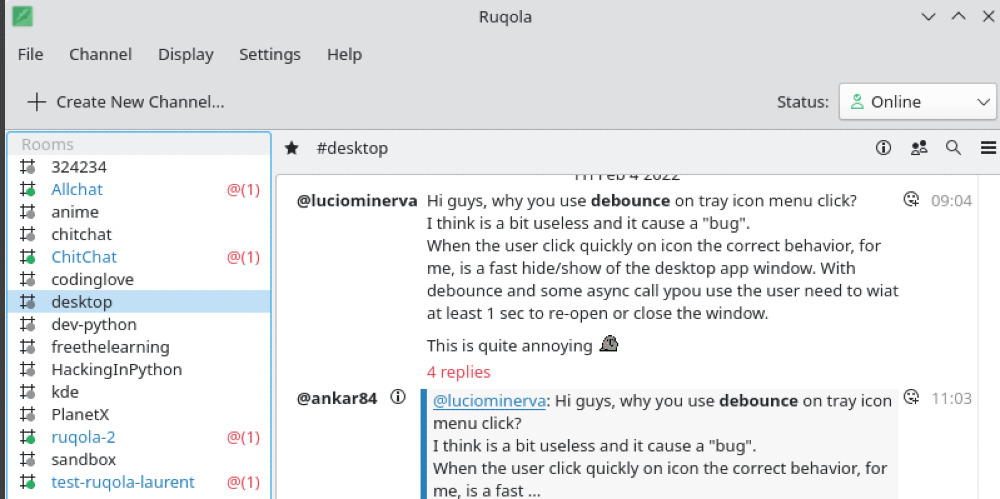1000x499 pixels.
Task: Open the dev-python room
Action: click(139, 324)
